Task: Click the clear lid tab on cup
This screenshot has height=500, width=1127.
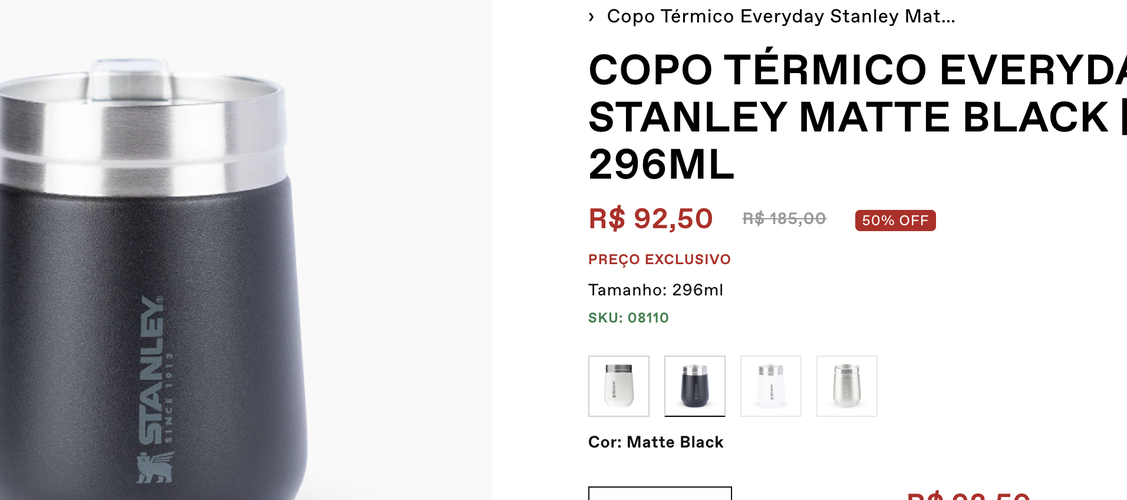Action: (x=129, y=78)
